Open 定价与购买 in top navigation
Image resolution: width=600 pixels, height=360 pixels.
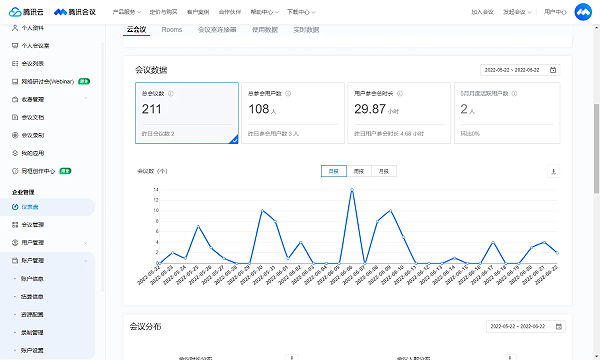coord(163,12)
